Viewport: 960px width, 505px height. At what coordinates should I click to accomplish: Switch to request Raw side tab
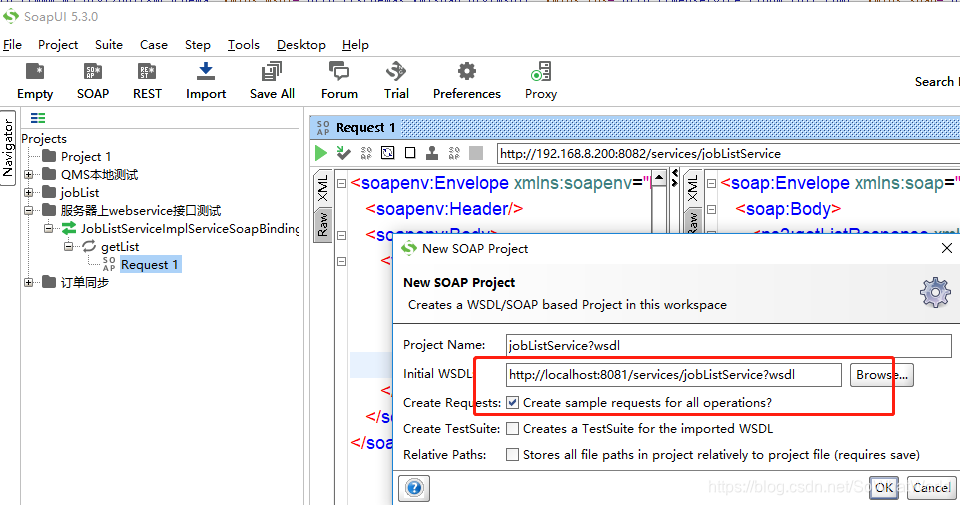(323, 225)
